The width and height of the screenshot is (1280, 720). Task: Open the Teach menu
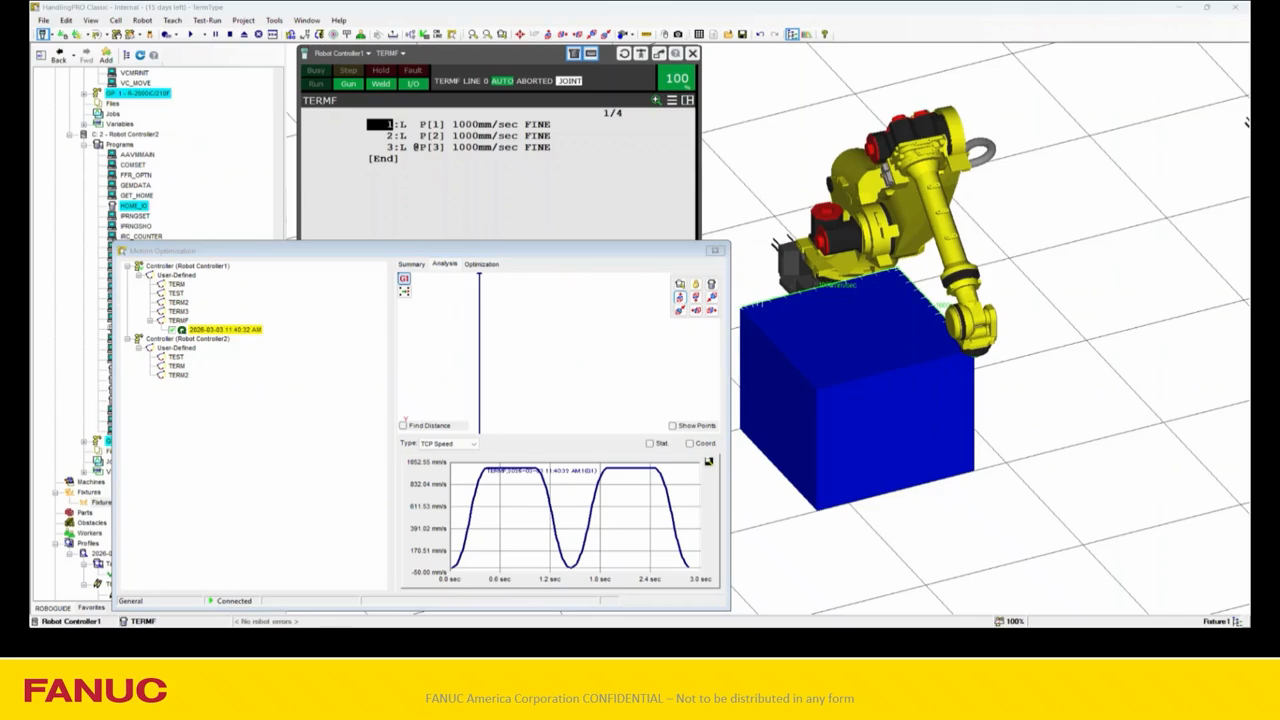coord(173,20)
